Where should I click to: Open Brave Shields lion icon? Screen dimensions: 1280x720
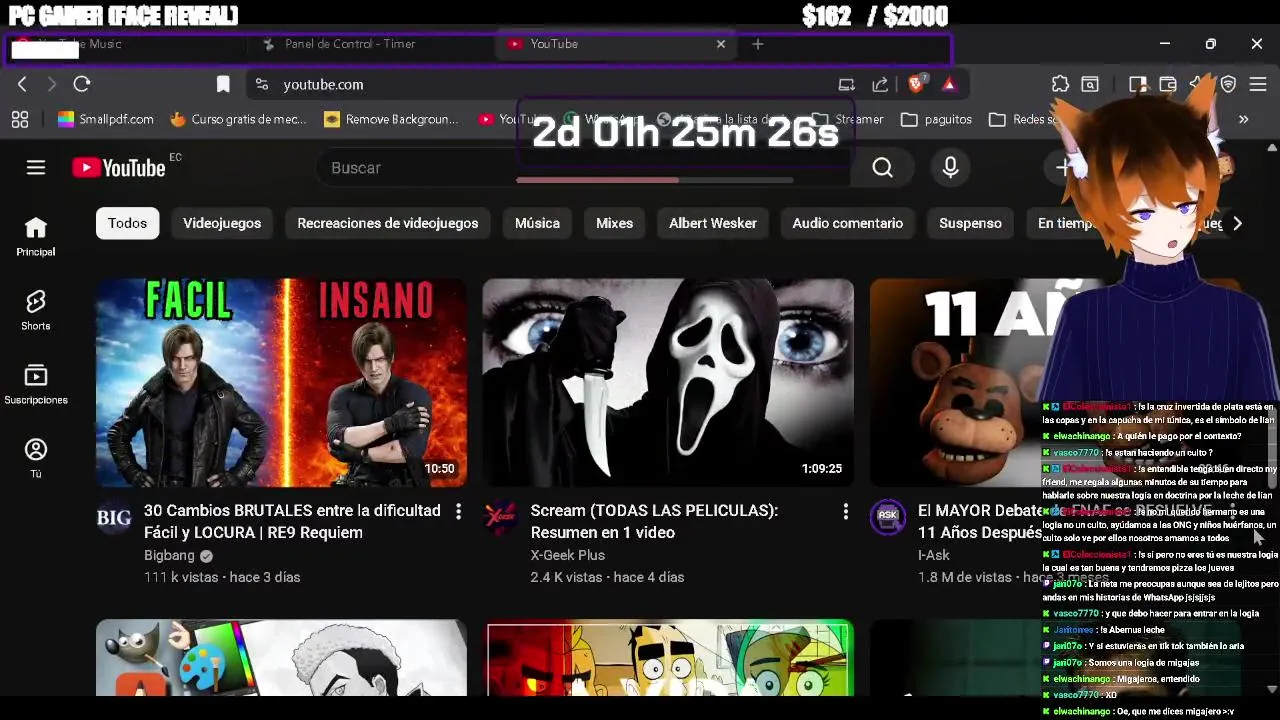(x=916, y=84)
